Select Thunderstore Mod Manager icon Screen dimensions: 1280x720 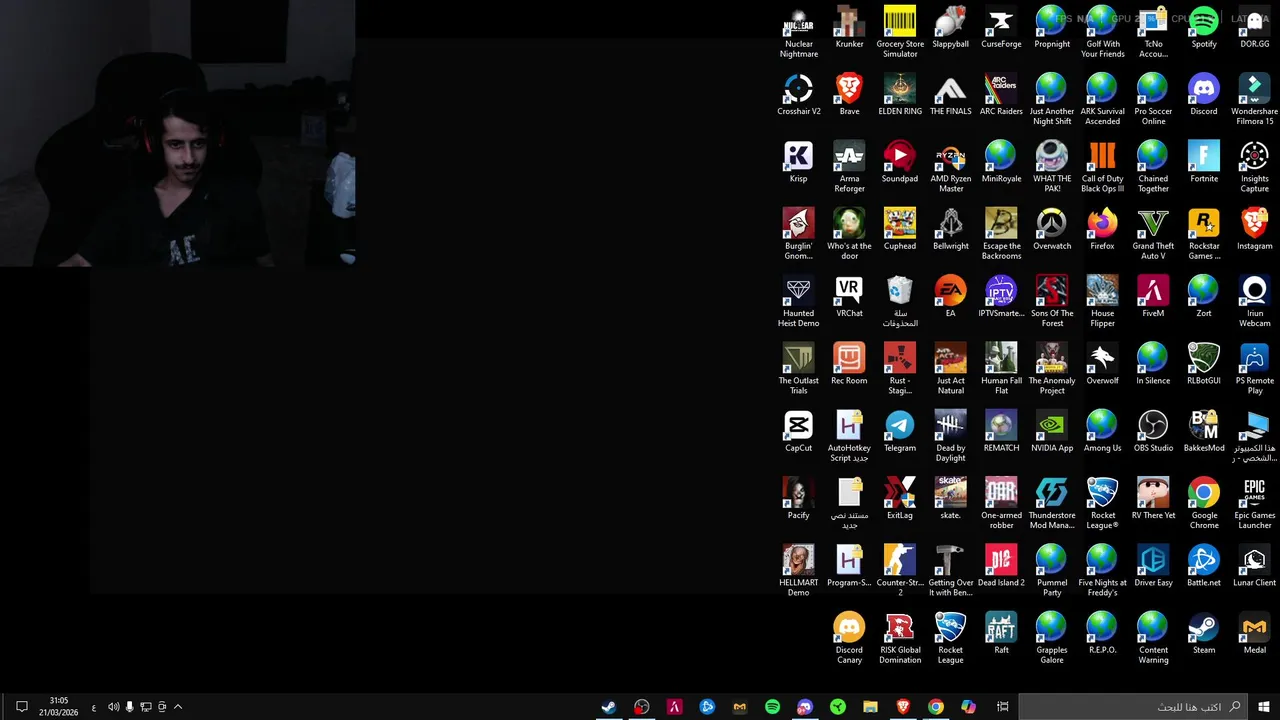point(1052,502)
